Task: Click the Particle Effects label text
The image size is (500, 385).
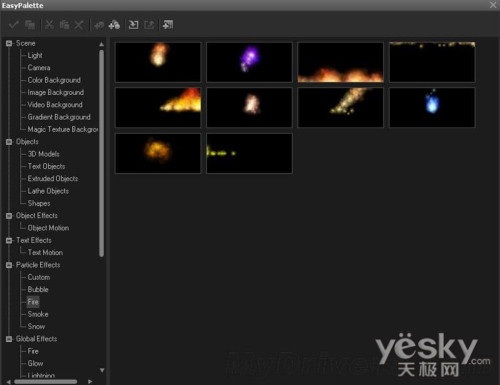Action: pyautogui.click(x=38, y=265)
